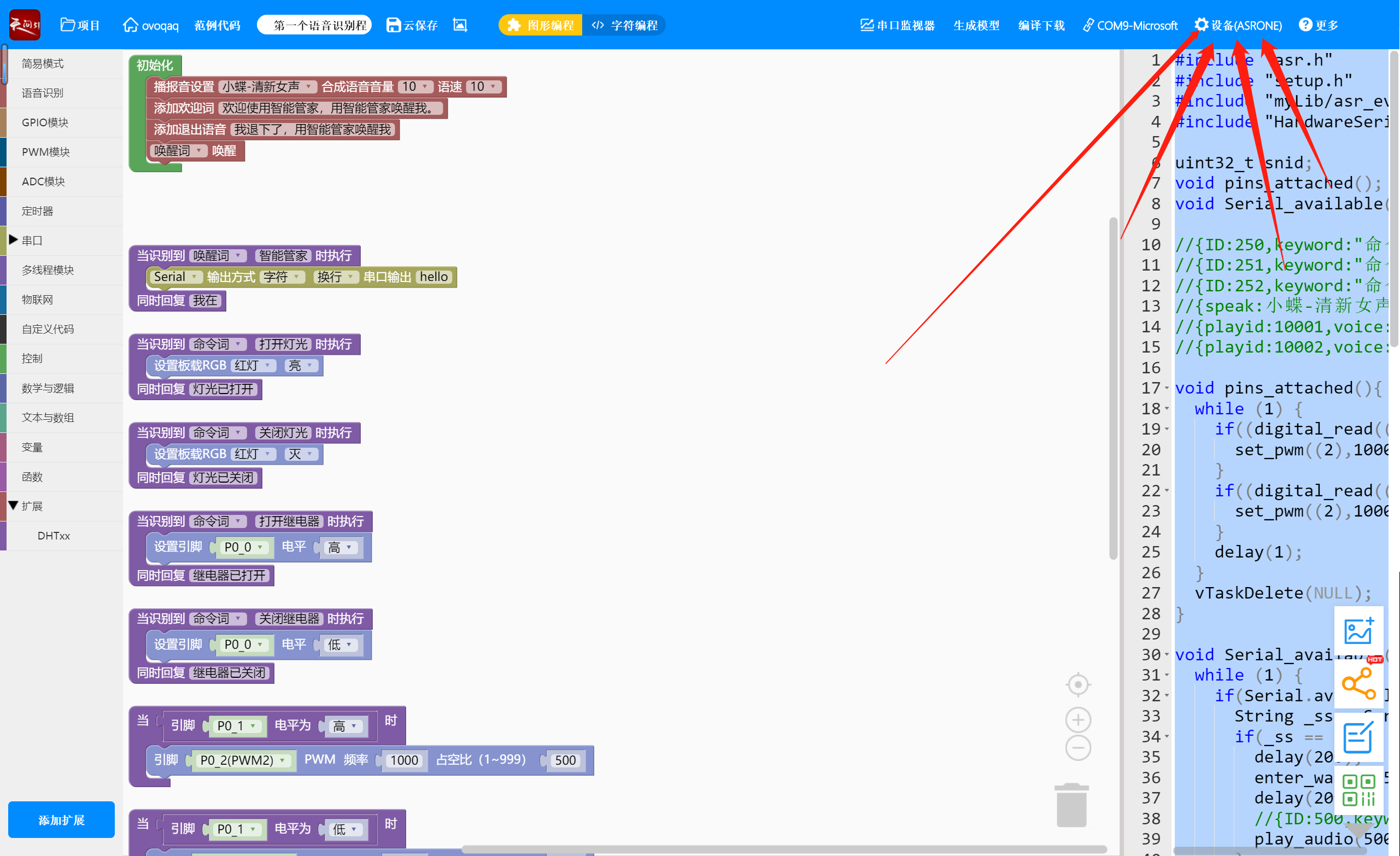Image resolution: width=1400 pixels, height=856 pixels.
Task: Open P0_2(PWM2) pin dropdown
Action: (x=243, y=760)
